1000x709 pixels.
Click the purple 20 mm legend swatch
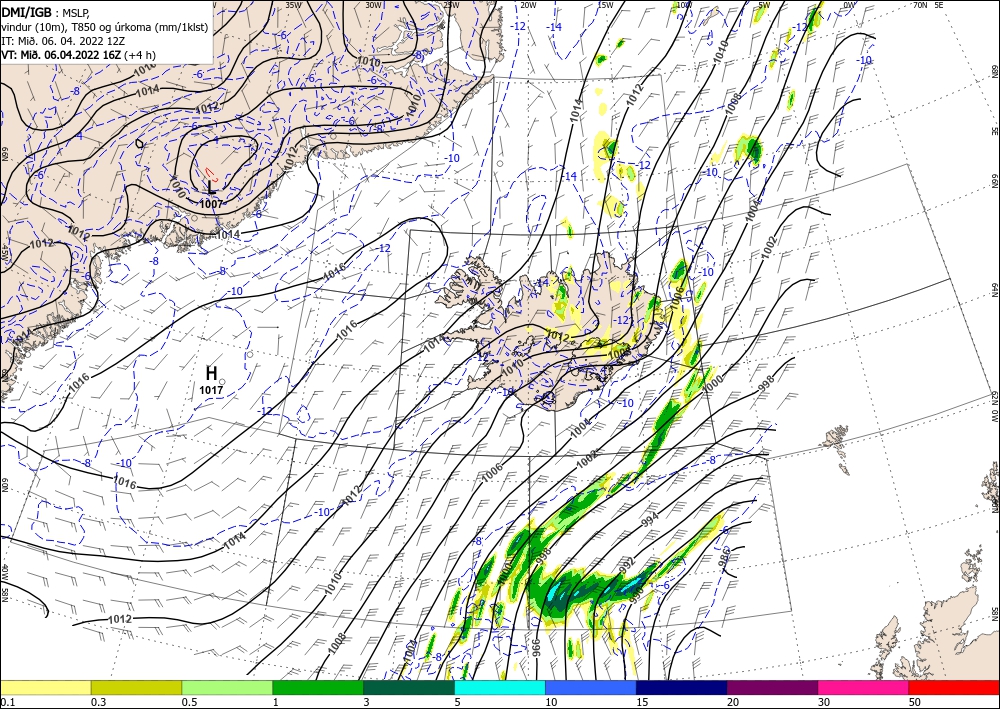tap(772, 687)
